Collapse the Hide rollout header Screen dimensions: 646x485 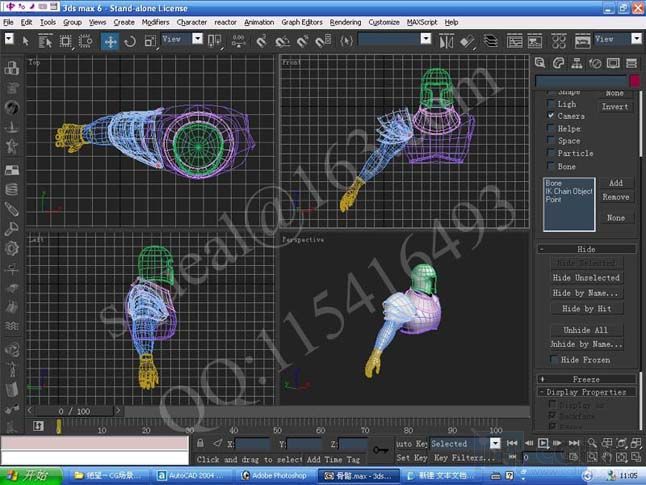point(586,249)
